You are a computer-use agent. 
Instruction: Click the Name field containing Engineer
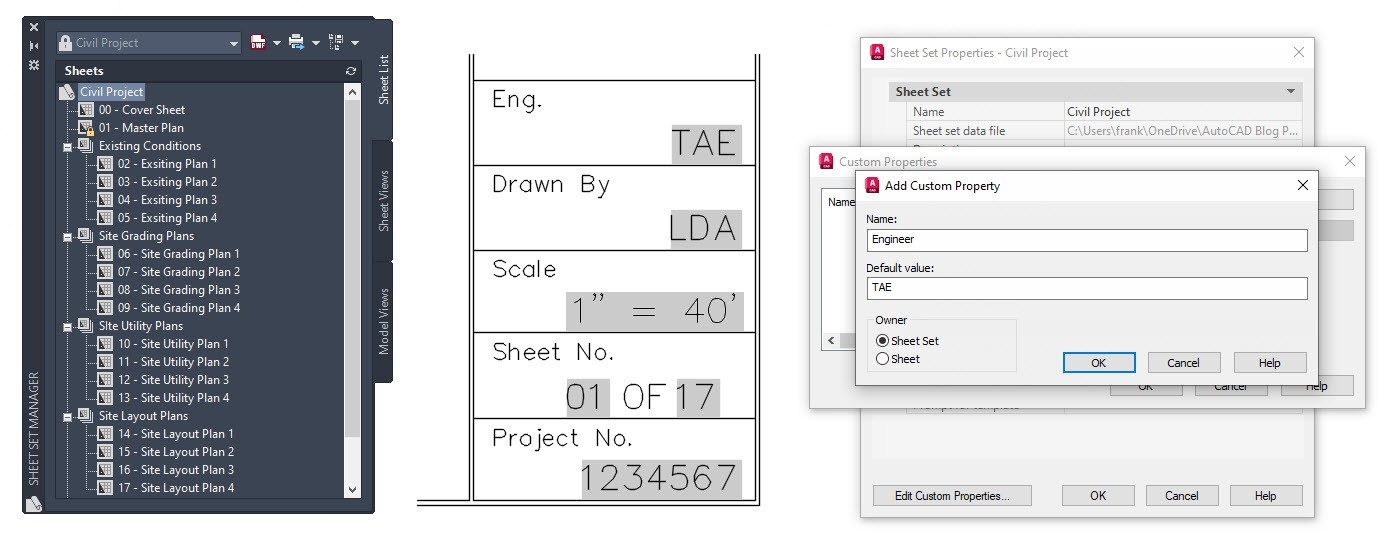pyautogui.click(x=1087, y=240)
